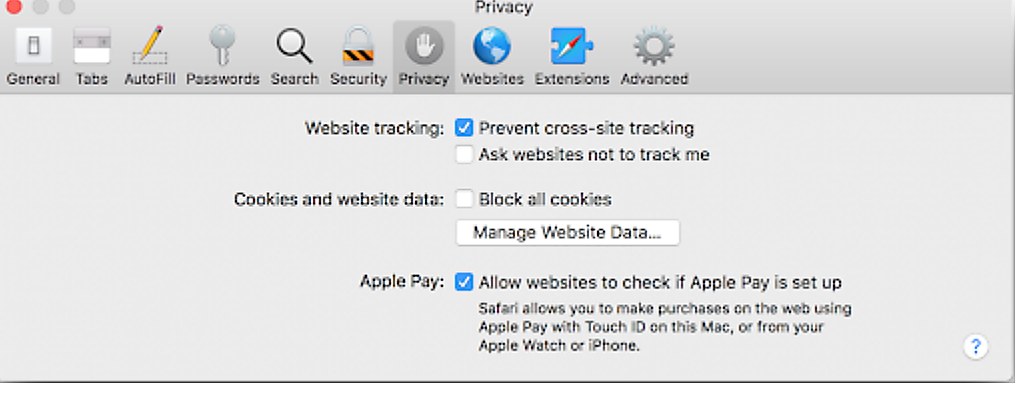This screenshot has height=393, width=1016.
Task: Select the Search magnifying glass icon
Action: [294, 46]
